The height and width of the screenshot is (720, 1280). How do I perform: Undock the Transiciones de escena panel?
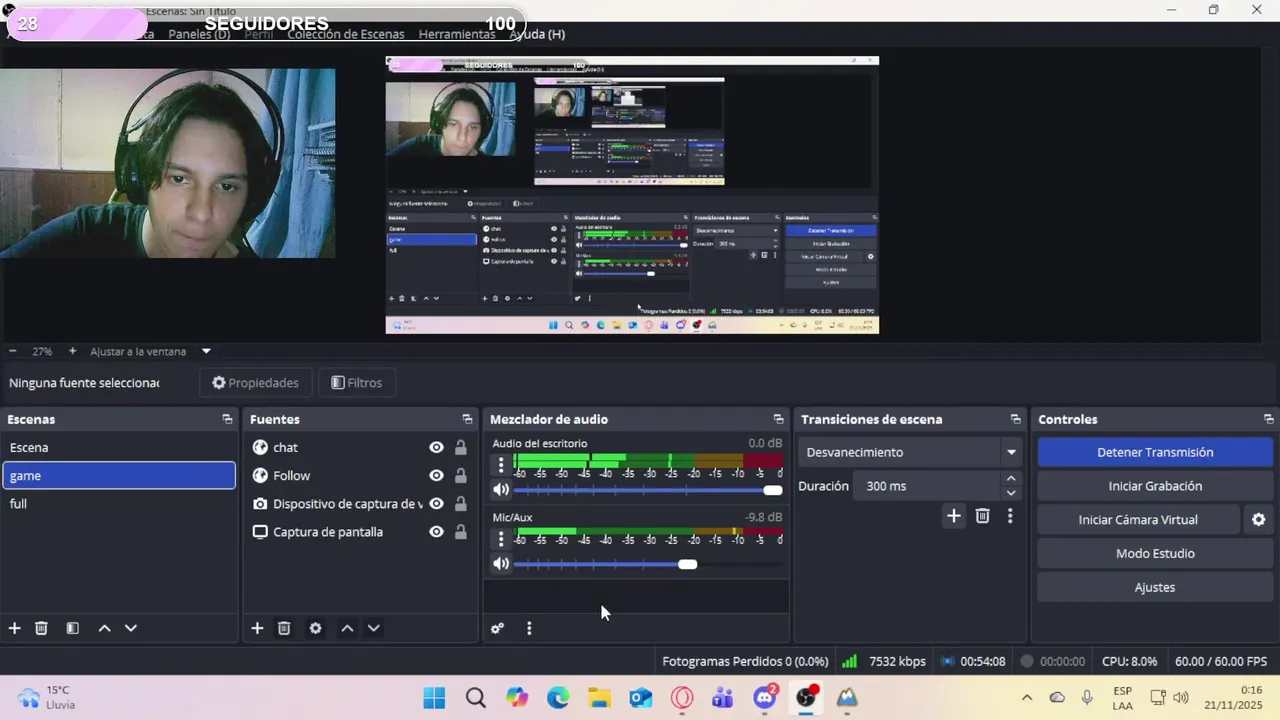pos(1016,419)
